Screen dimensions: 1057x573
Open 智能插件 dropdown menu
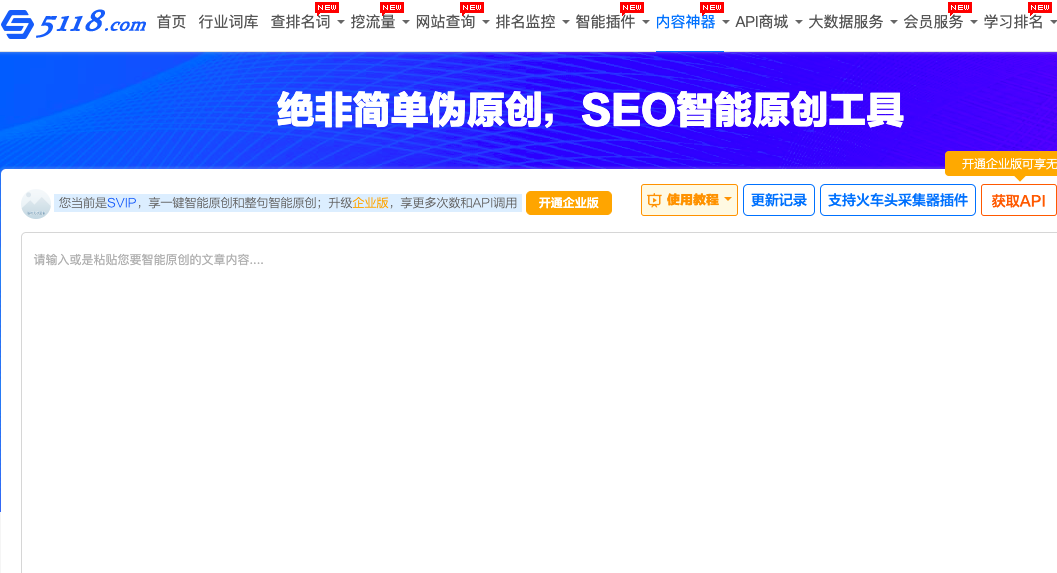click(612, 22)
